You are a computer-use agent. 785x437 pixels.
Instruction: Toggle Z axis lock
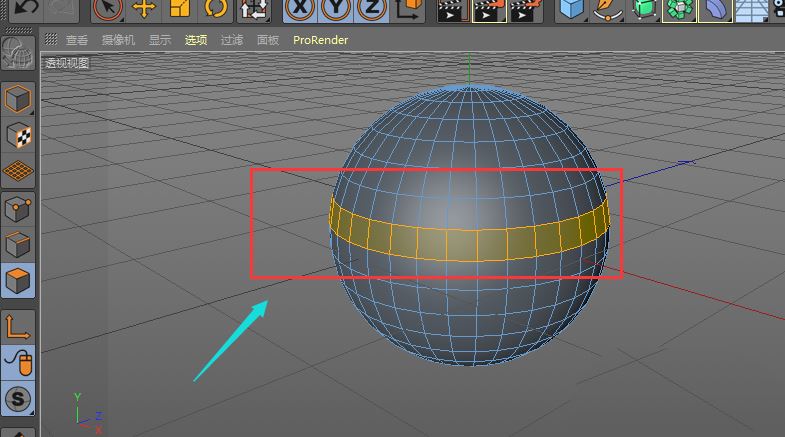tap(371, 9)
